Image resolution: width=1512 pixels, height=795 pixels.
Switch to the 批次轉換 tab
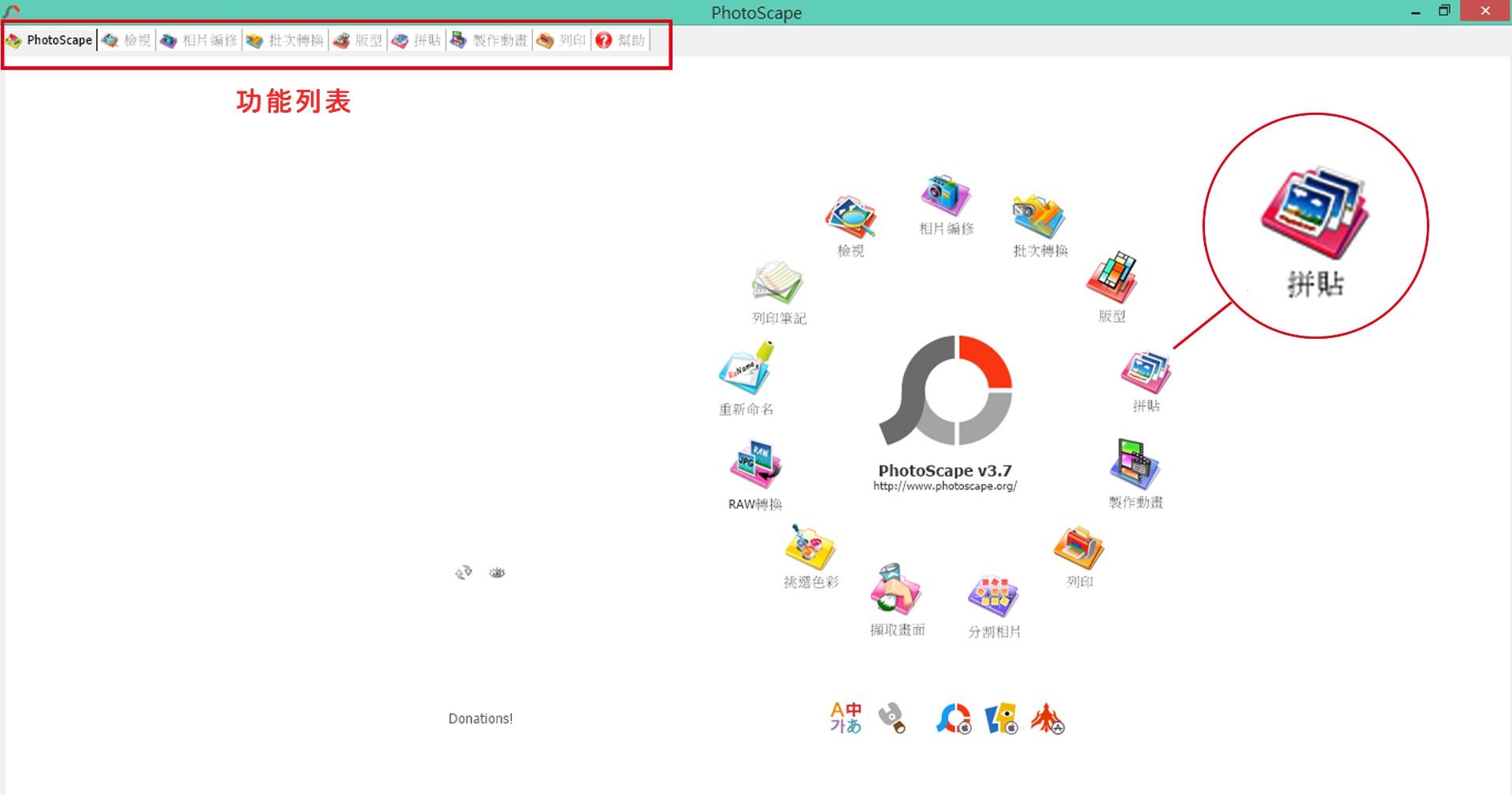click(284, 40)
